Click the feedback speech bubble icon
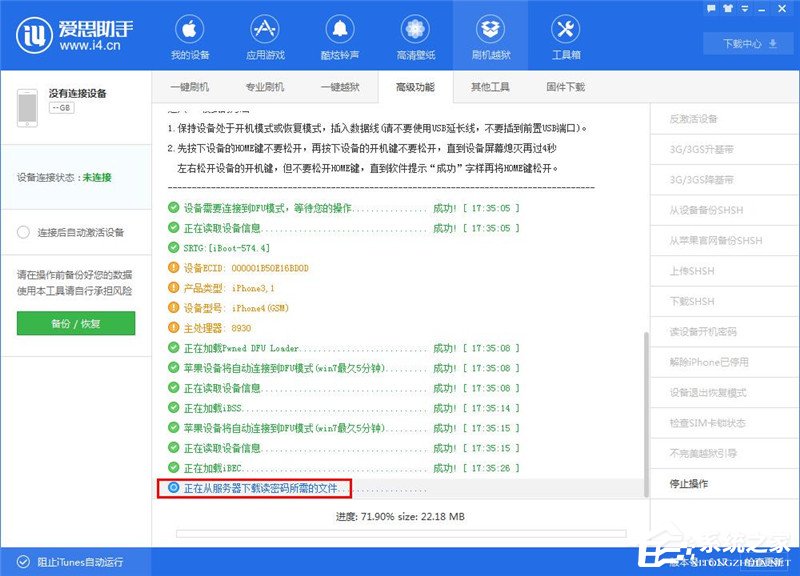 point(713,9)
